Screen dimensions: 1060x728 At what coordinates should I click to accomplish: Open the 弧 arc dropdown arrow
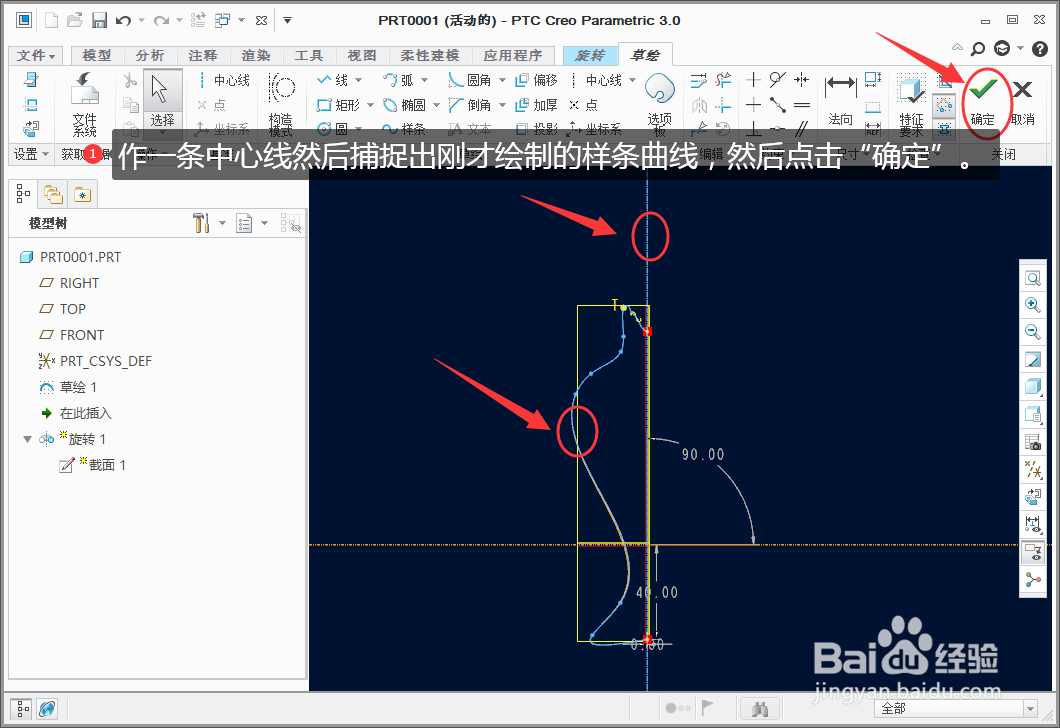point(425,80)
